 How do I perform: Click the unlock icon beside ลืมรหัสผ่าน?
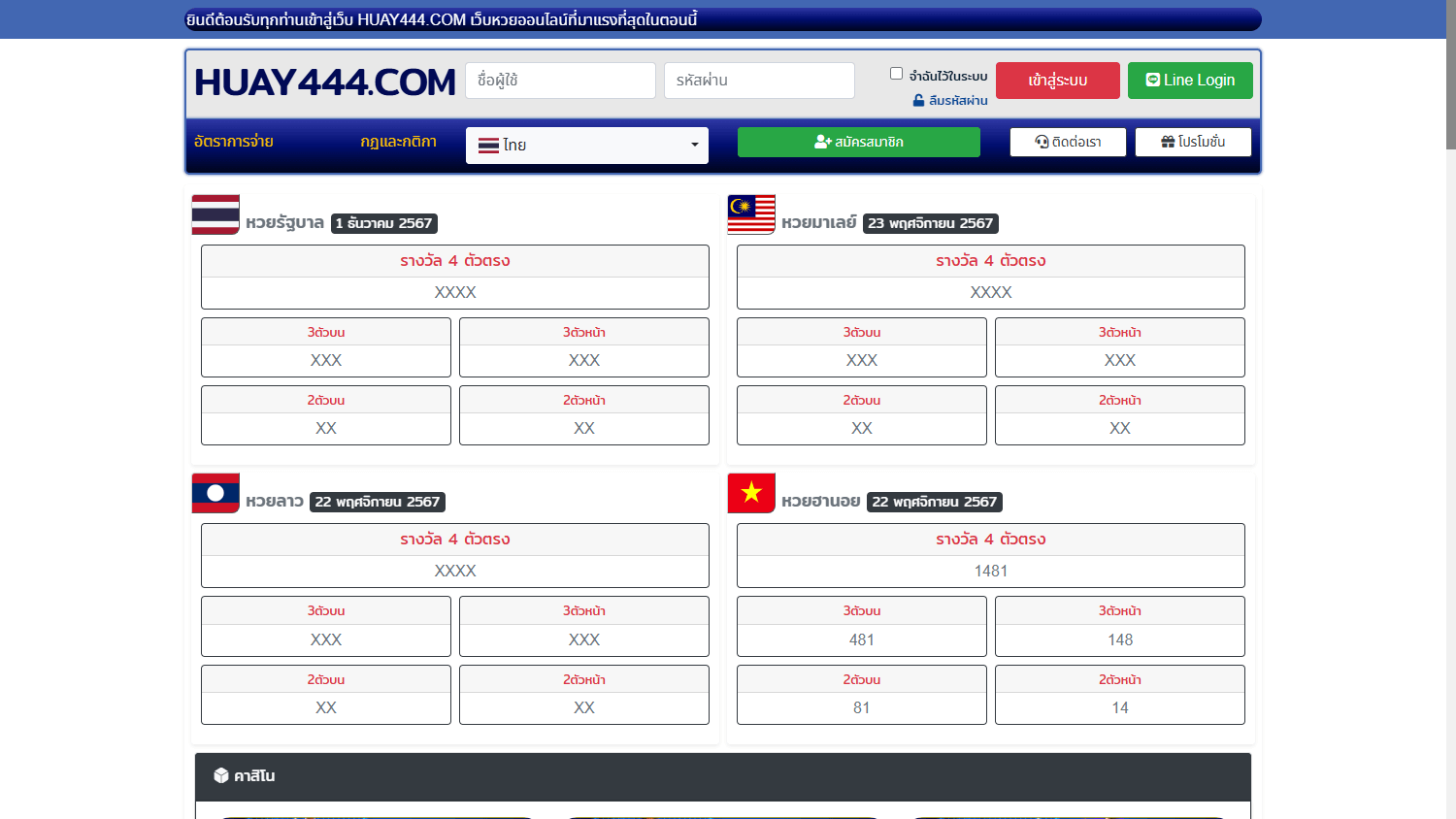(918, 100)
